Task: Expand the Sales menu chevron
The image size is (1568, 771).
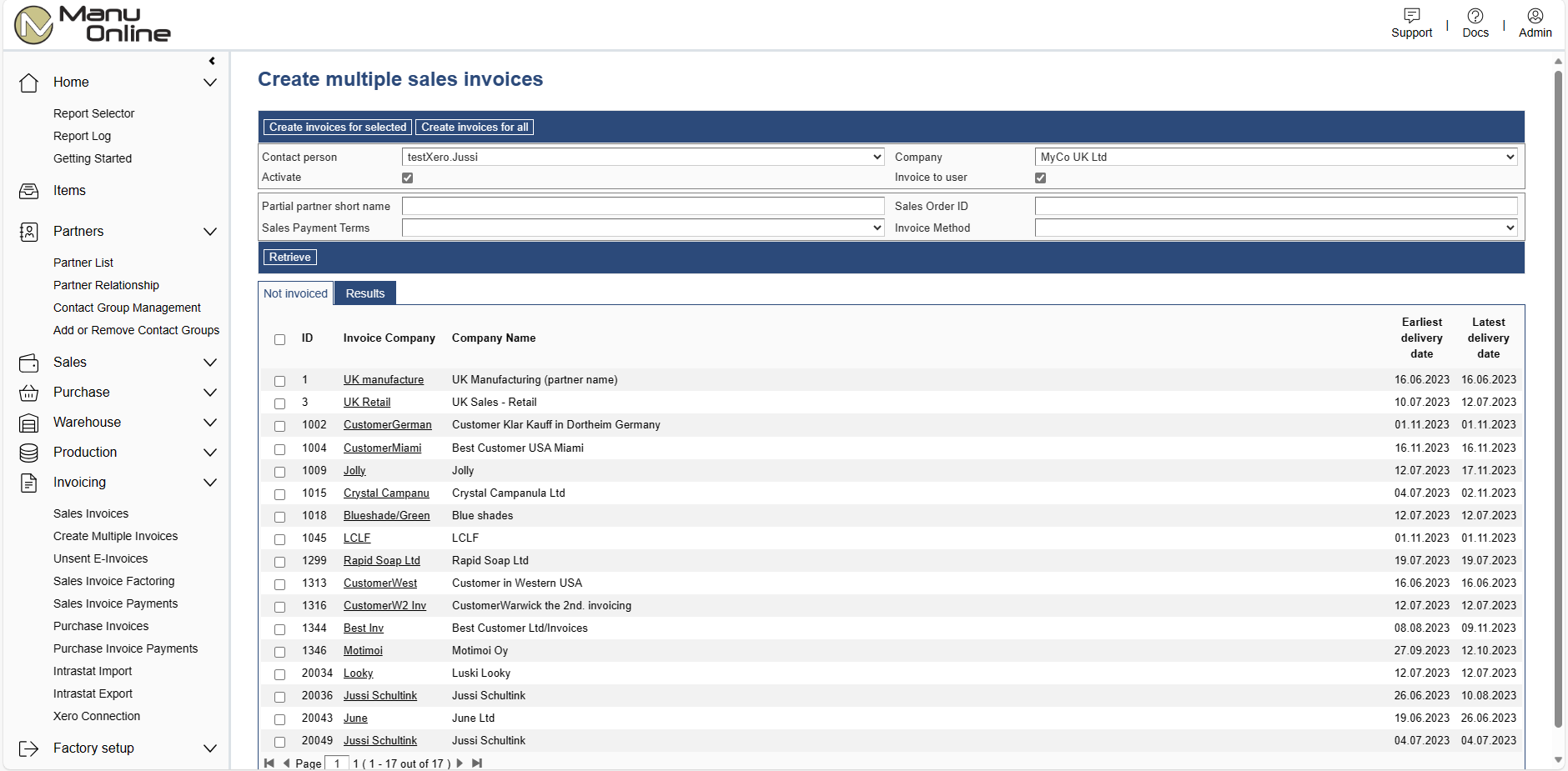Action: (x=210, y=363)
